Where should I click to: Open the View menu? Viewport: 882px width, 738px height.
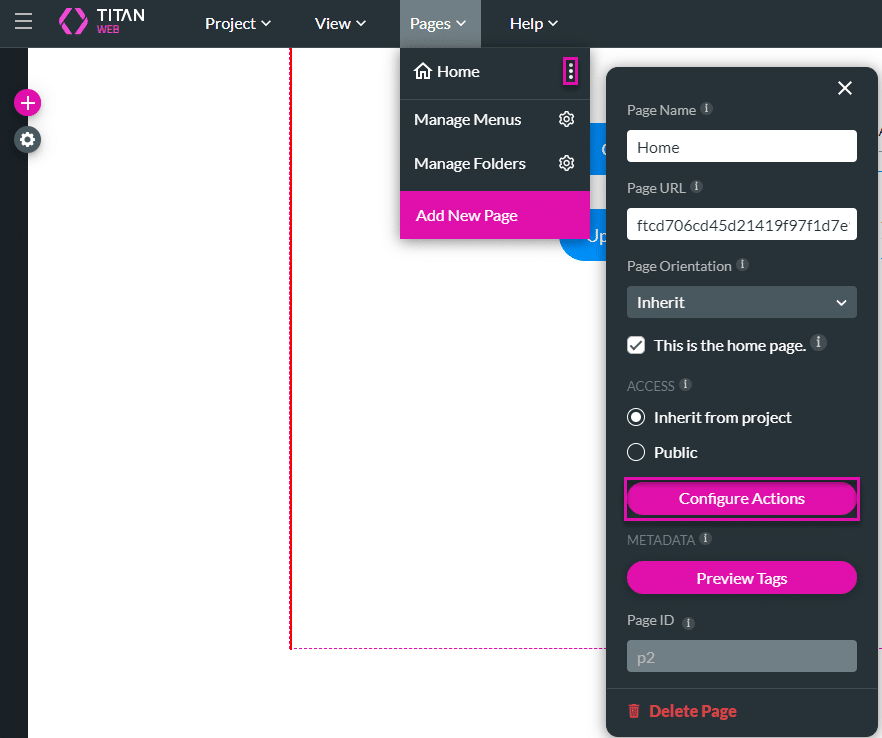tap(340, 23)
